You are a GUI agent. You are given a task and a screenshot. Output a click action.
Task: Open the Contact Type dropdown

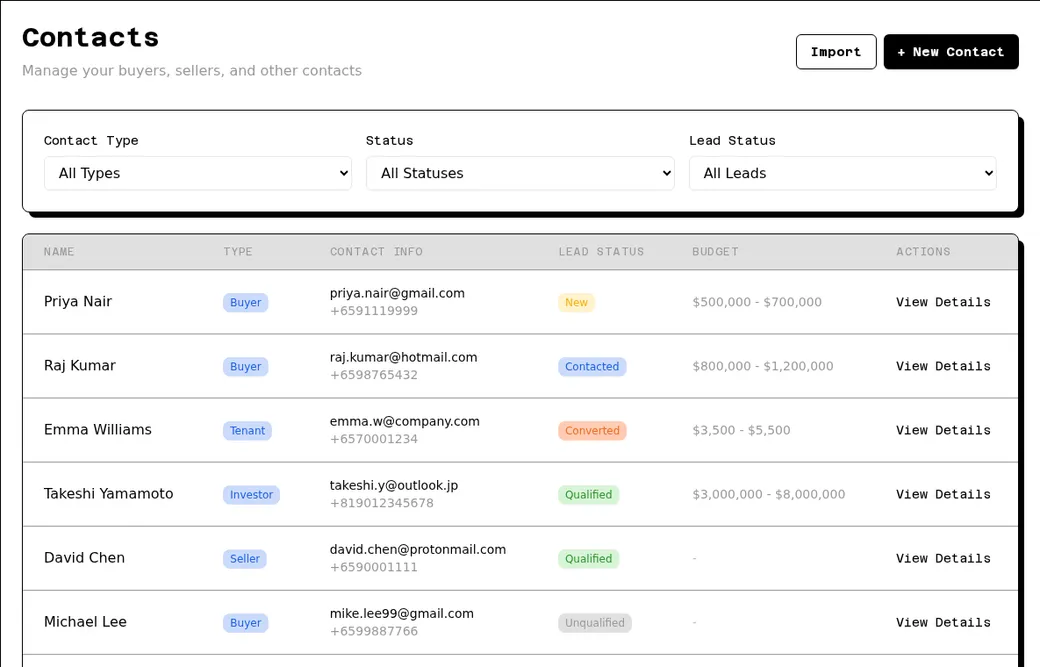point(198,173)
